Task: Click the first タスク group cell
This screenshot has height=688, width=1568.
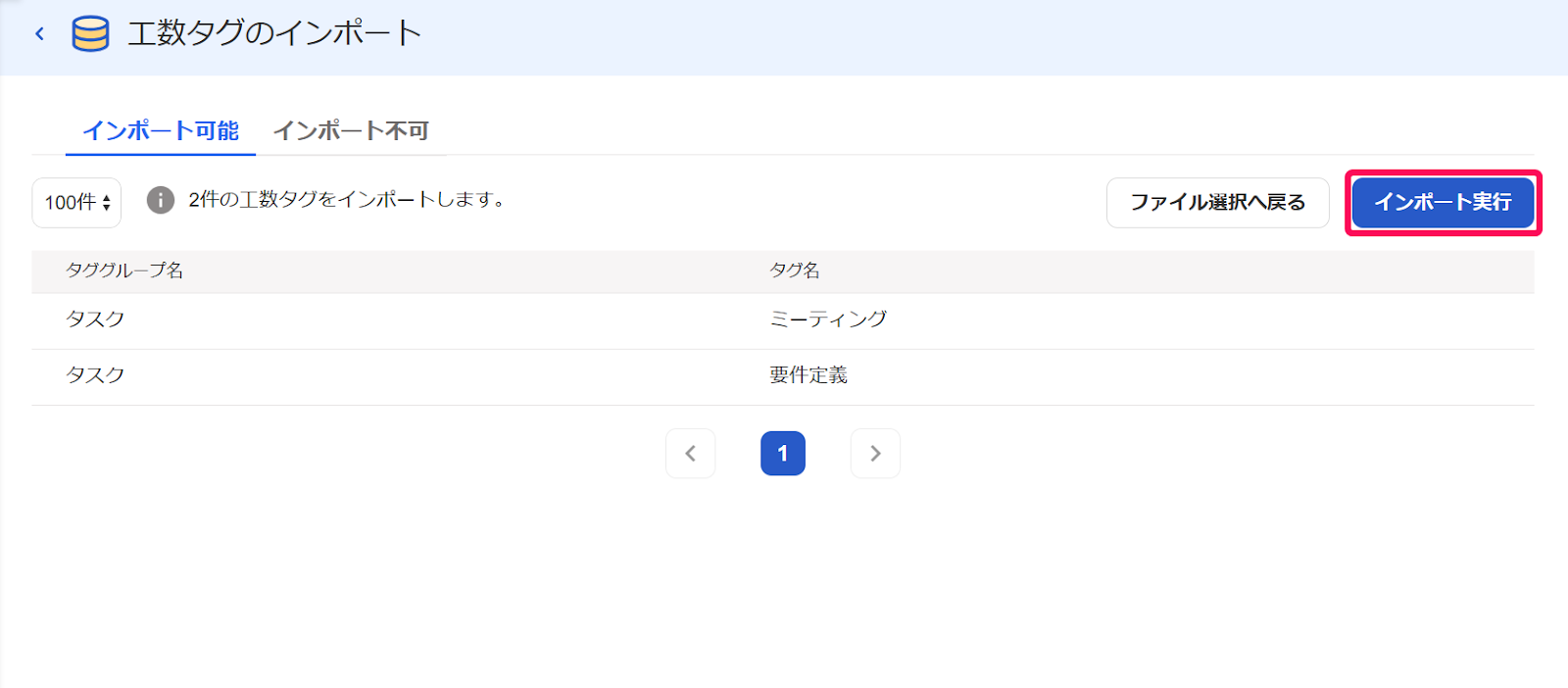Action: [x=95, y=319]
